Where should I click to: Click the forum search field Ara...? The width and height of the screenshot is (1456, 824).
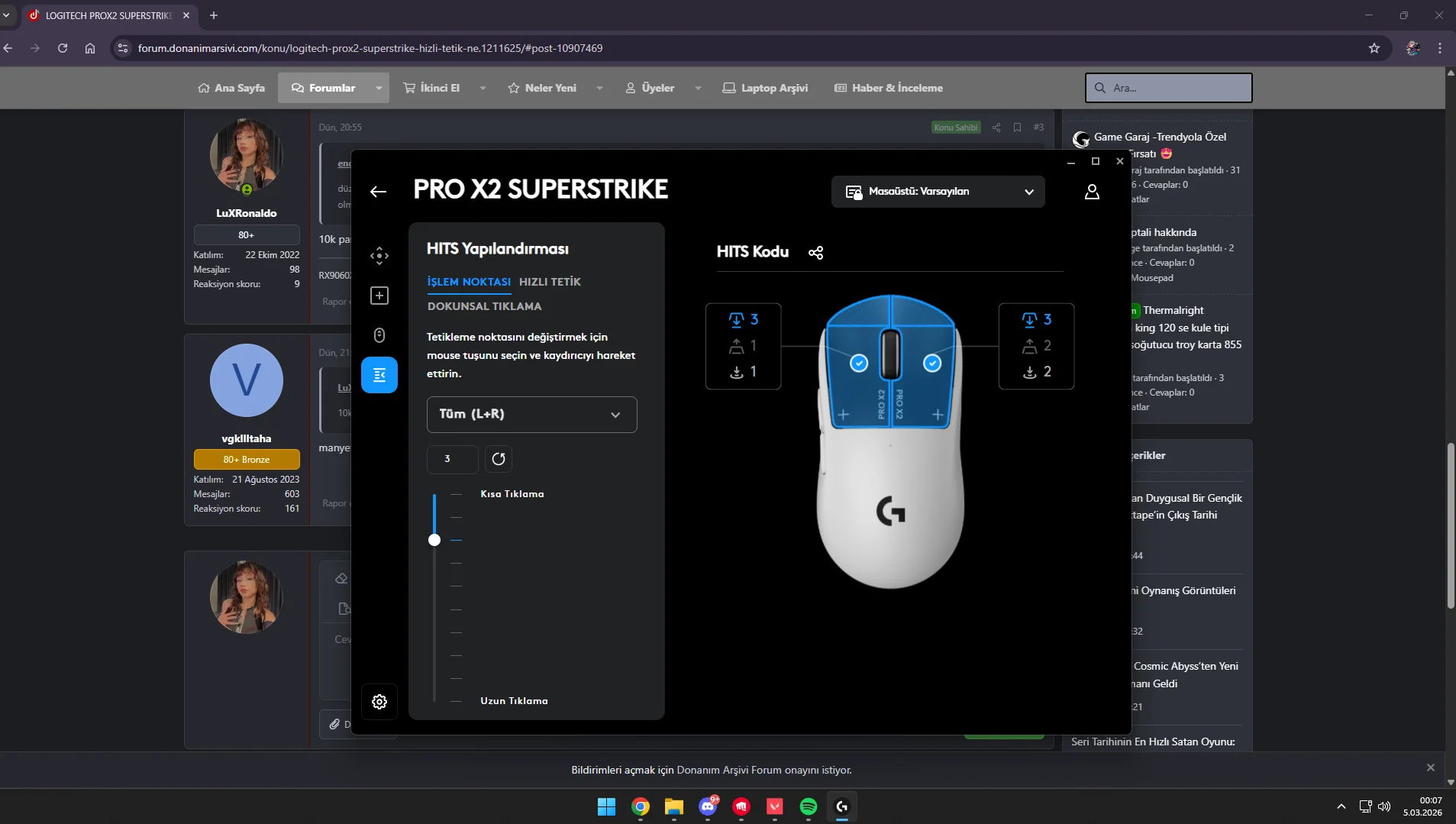1168,88
